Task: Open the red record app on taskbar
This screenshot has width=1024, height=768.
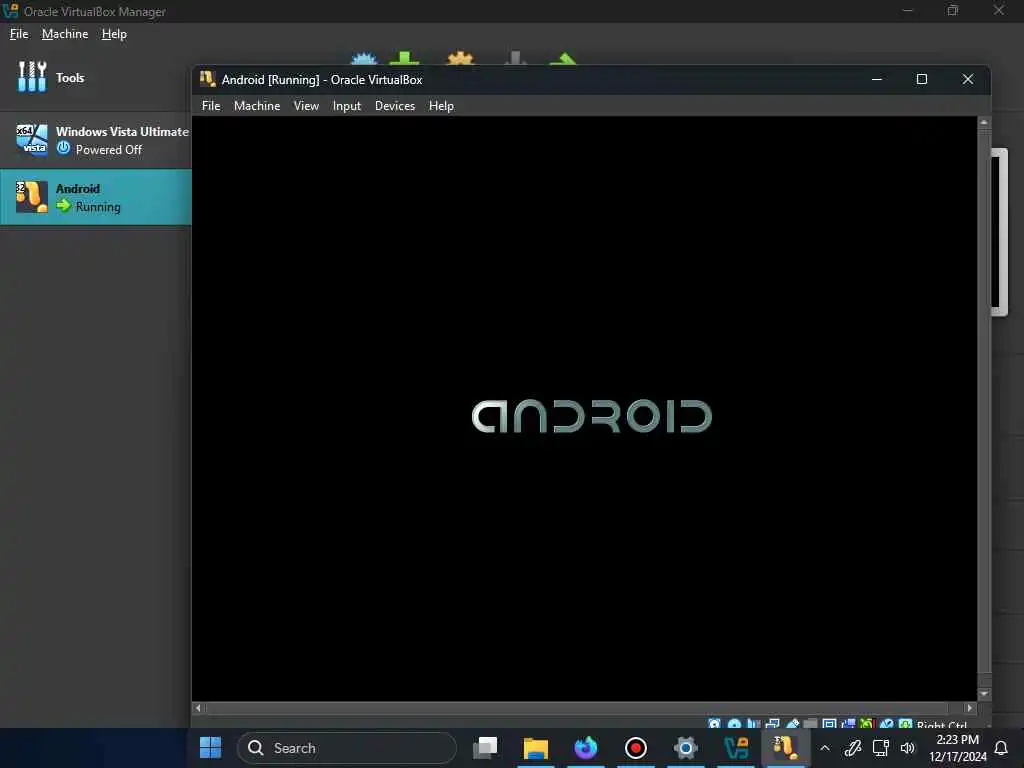Action: (x=635, y=748)
